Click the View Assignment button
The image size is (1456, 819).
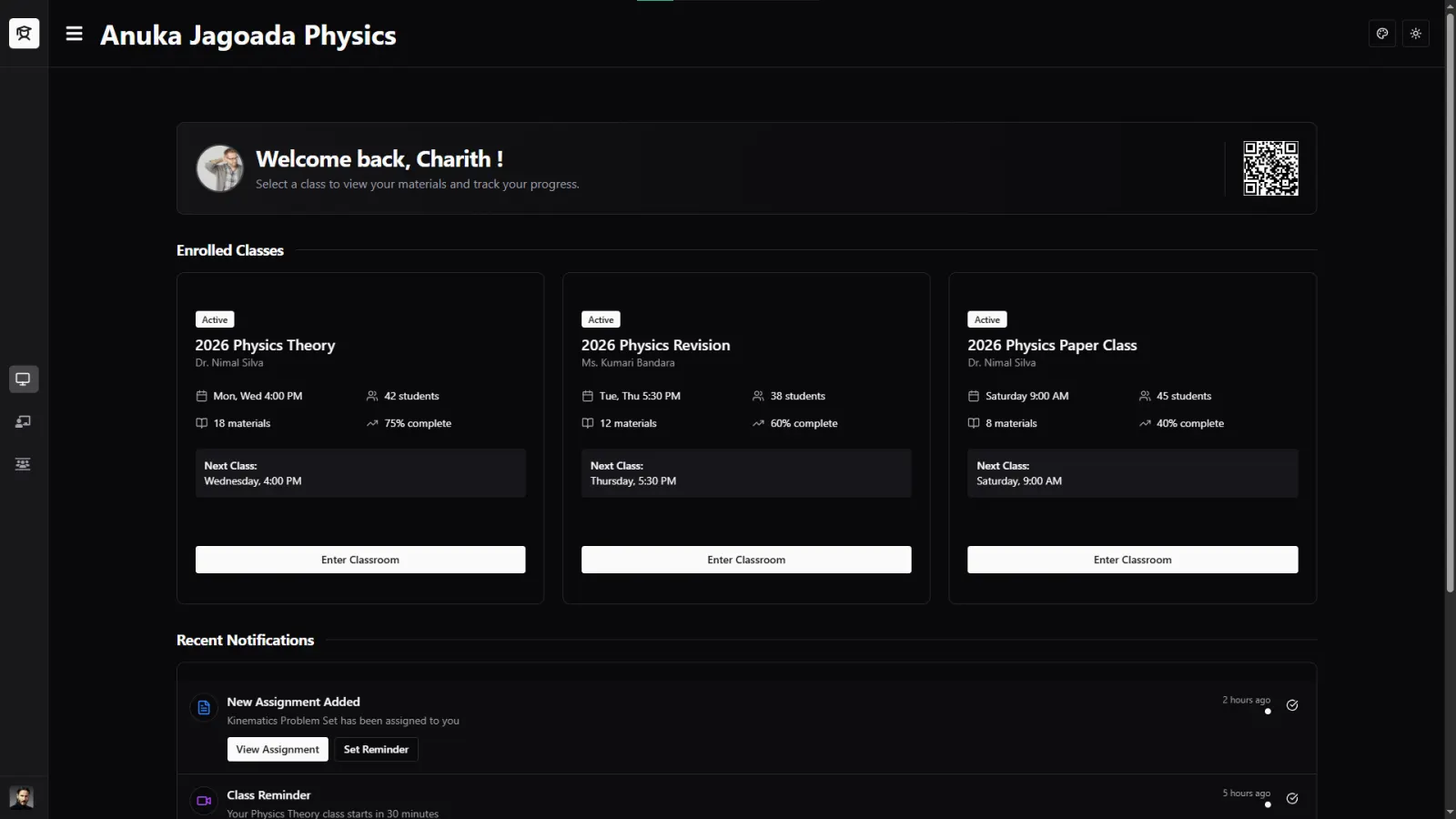[278, 749]
